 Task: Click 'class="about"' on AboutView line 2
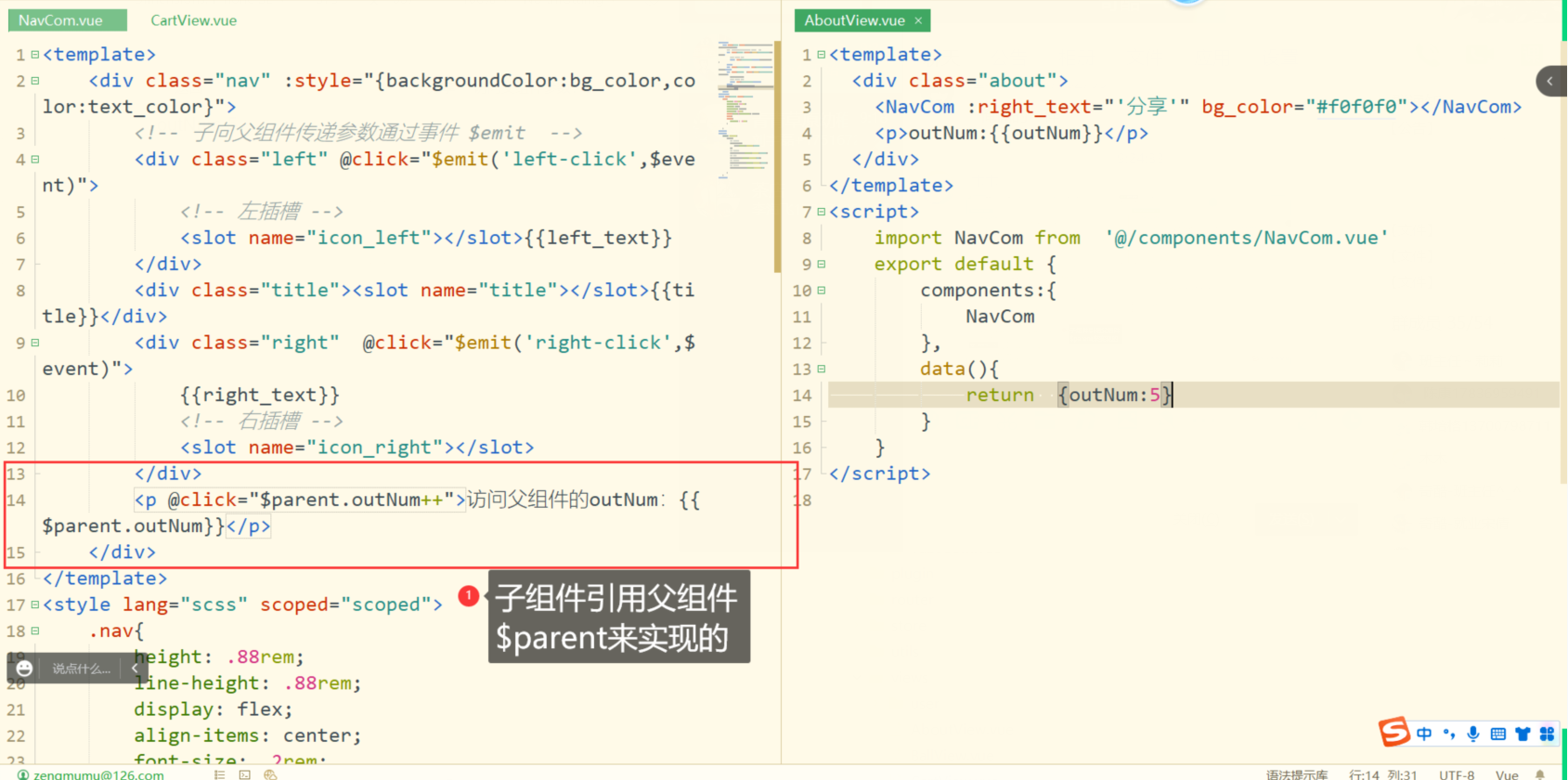[983, 81]
